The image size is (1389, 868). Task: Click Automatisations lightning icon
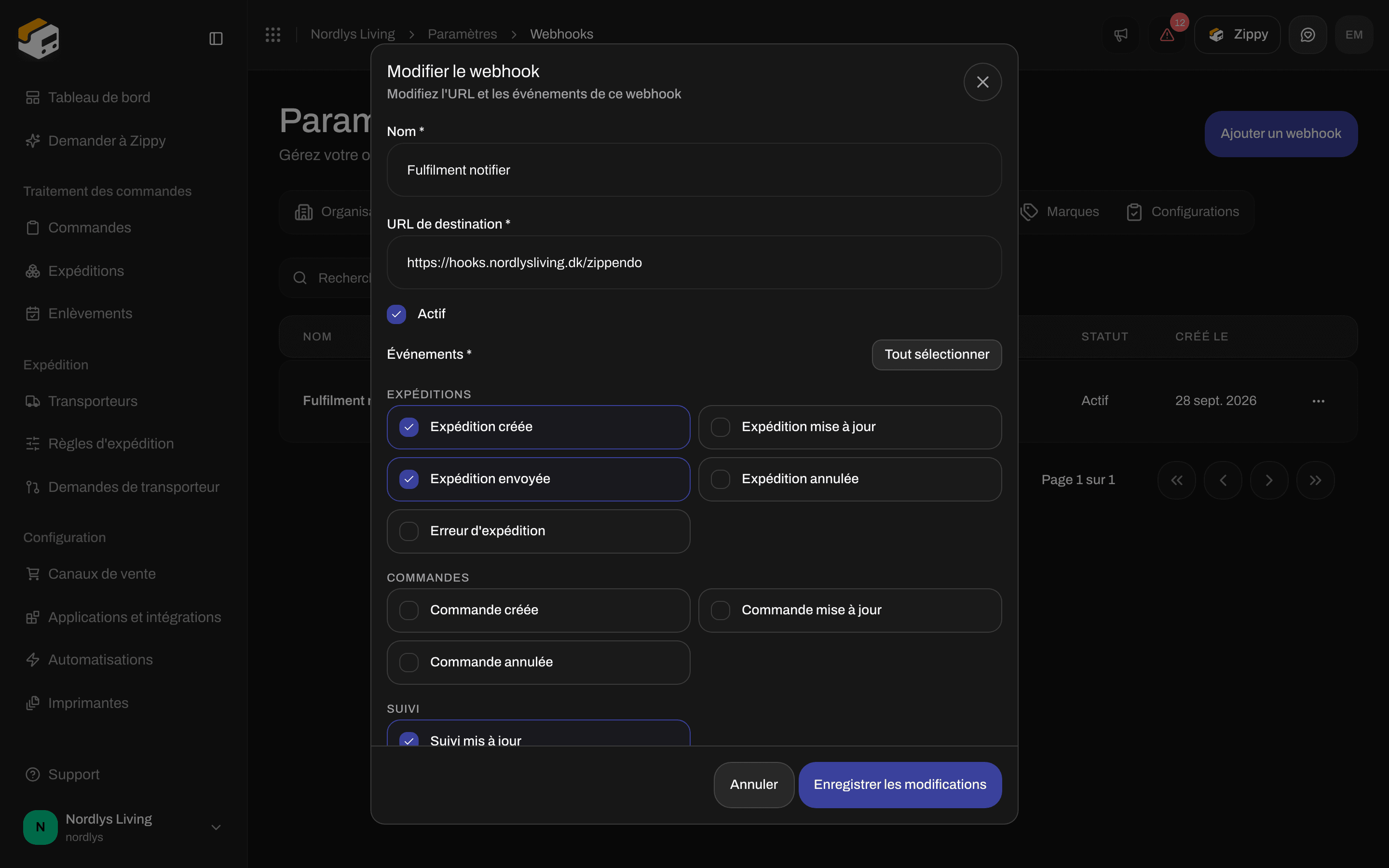coord(33,660)
